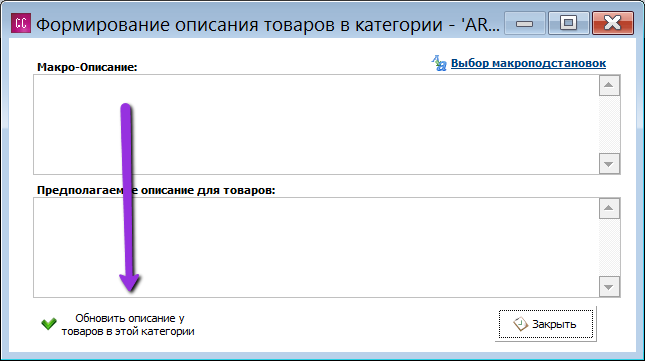Click scroll-up arrow of Предполагаемое описание field

pyautogui.click(x=609, y=208)
